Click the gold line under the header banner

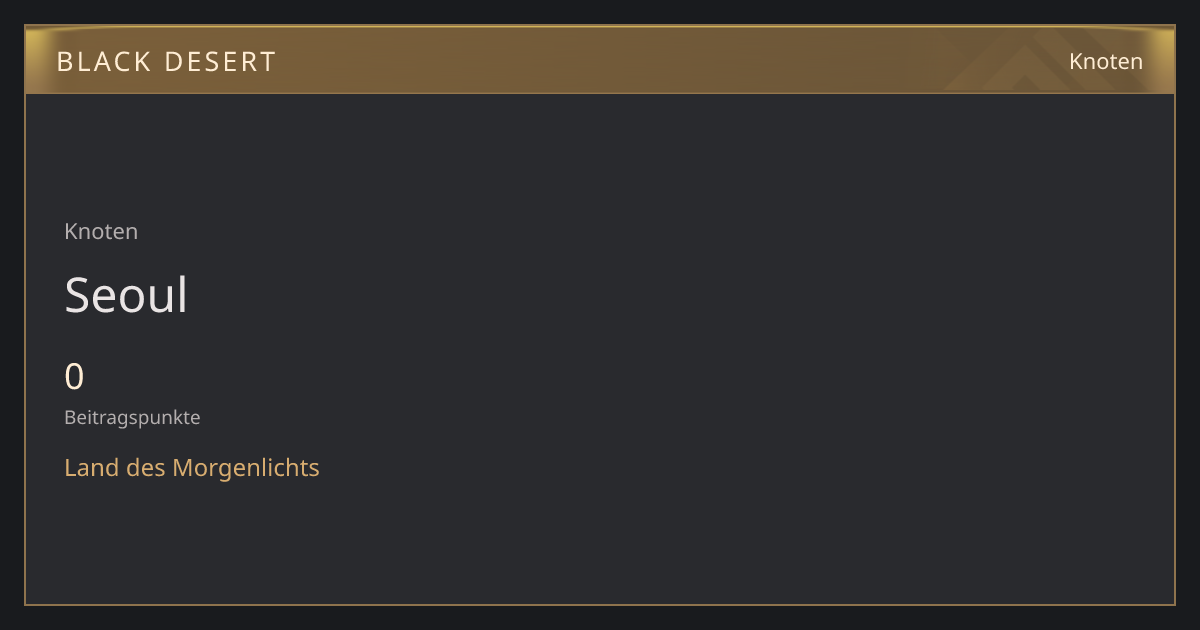pos(600,93)
